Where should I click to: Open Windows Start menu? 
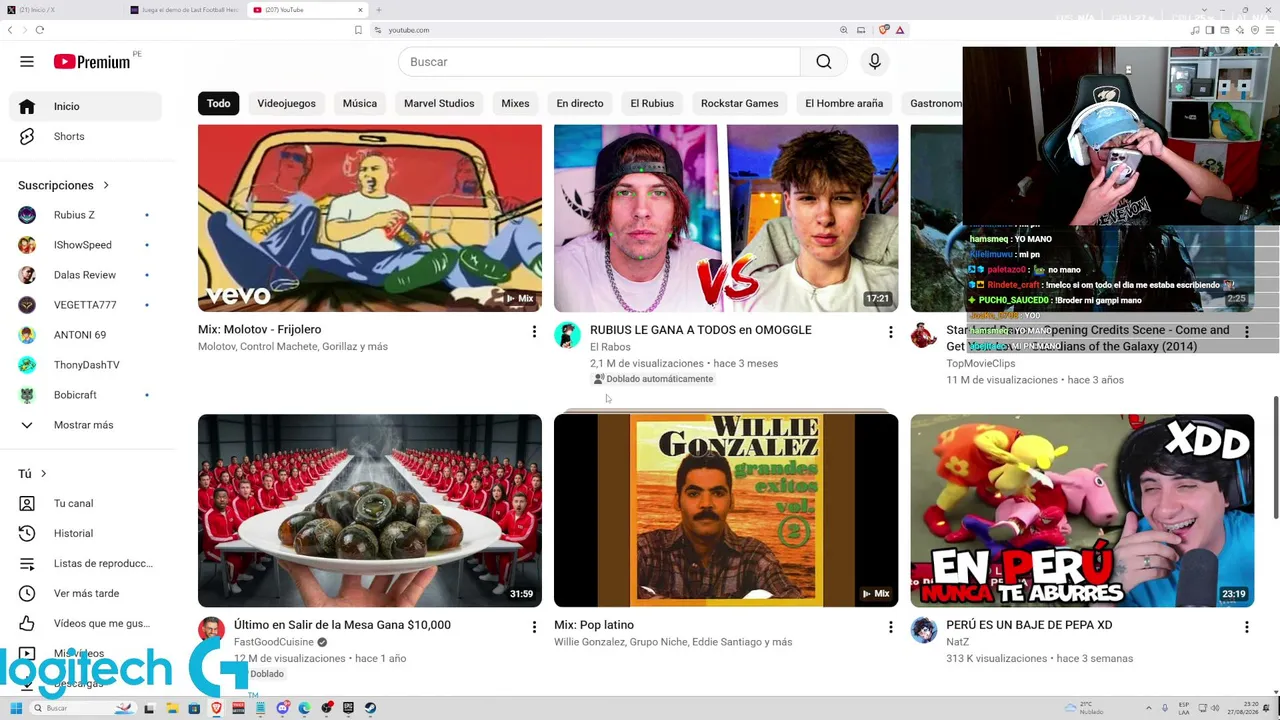16,708
